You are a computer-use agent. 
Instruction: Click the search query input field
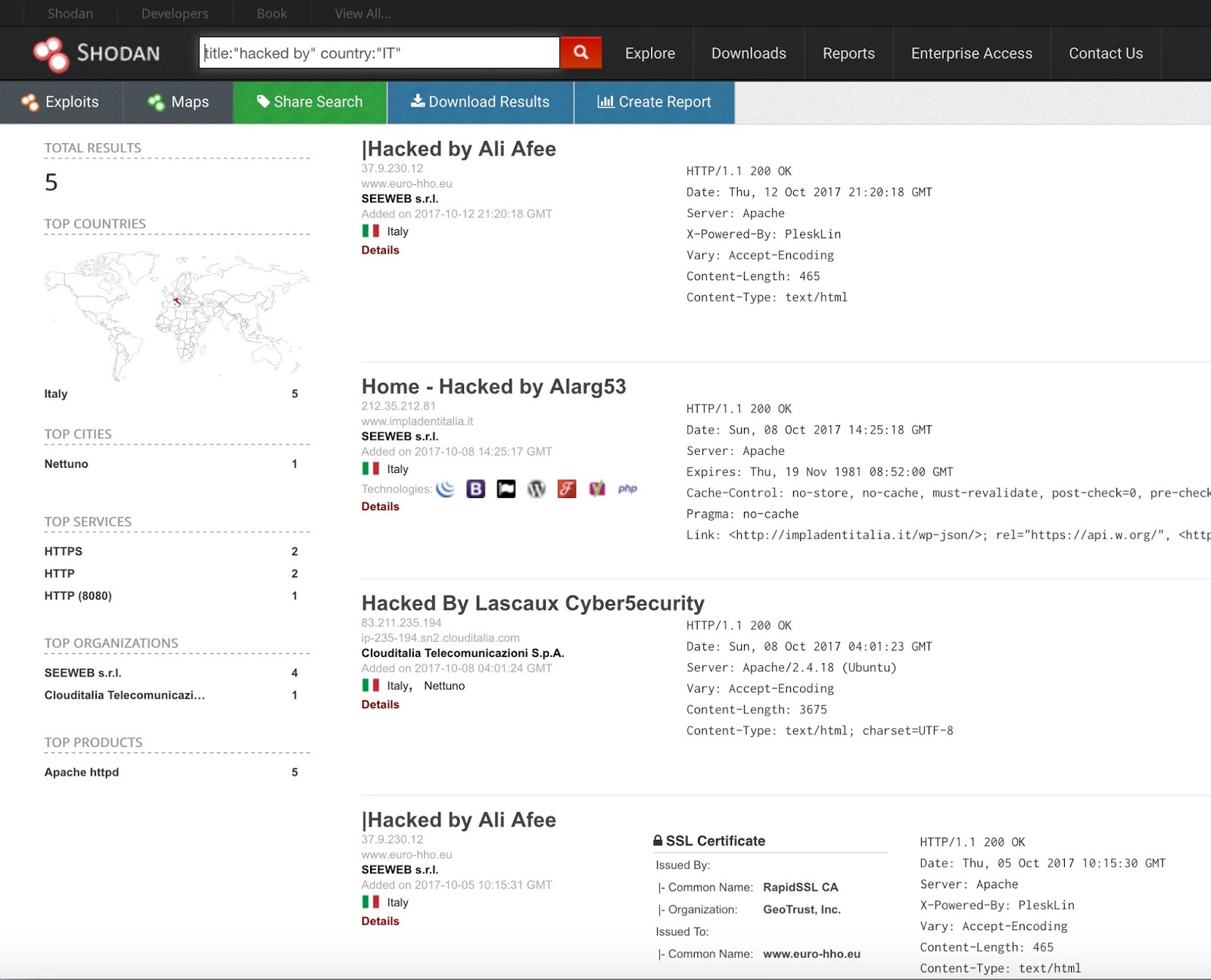point(379,52)
